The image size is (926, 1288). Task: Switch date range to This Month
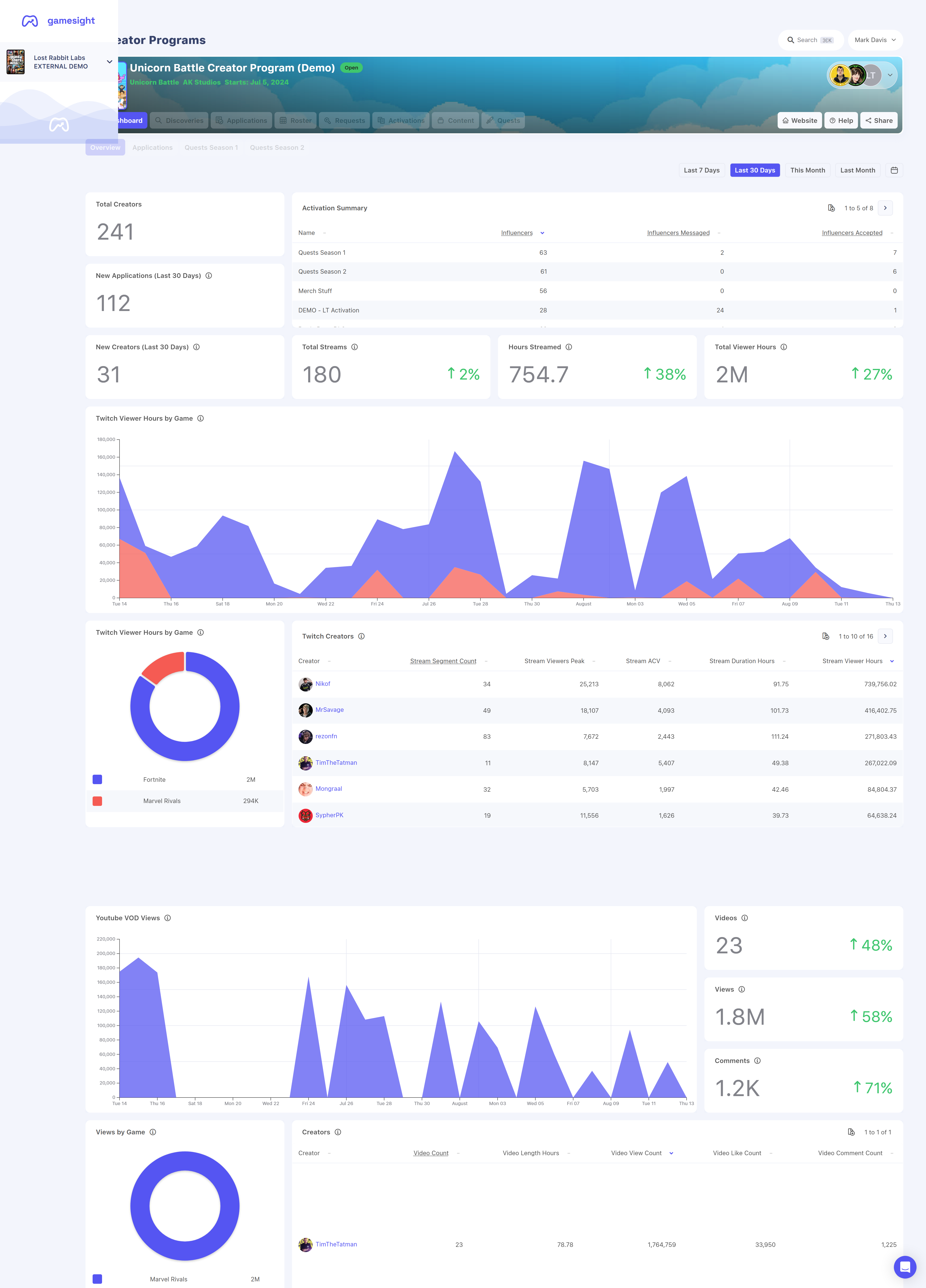(807, 170)
